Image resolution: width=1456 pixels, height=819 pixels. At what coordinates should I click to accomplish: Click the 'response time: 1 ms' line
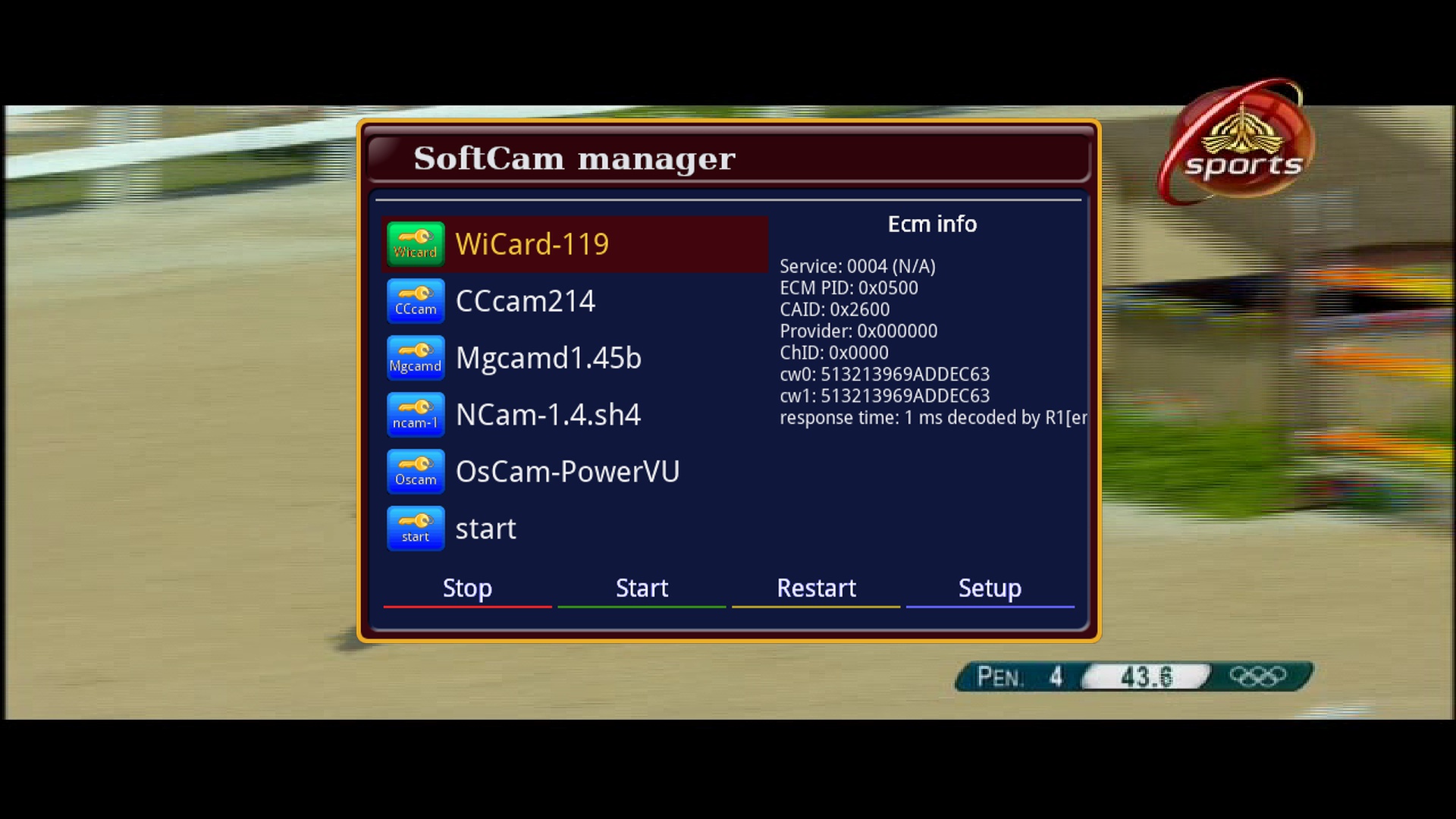tap(934, 418)
